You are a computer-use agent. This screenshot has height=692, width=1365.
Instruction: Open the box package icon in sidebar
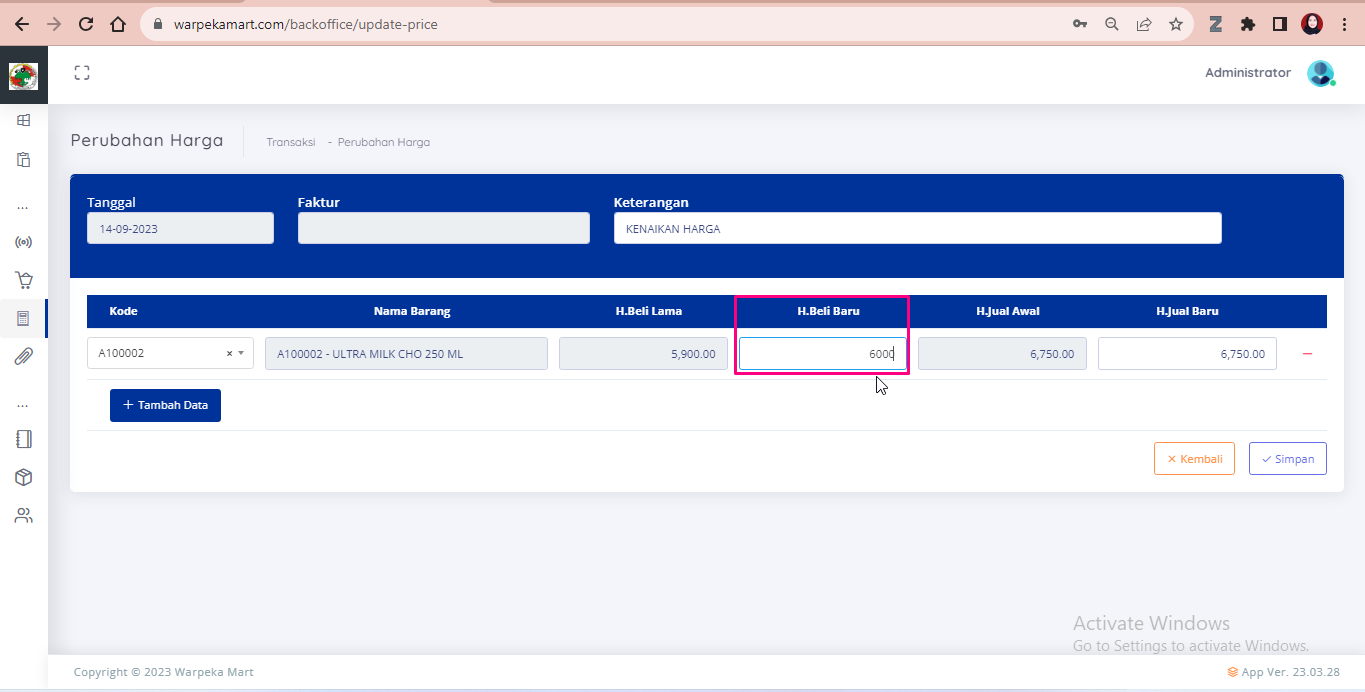click(x=23, y=477)
